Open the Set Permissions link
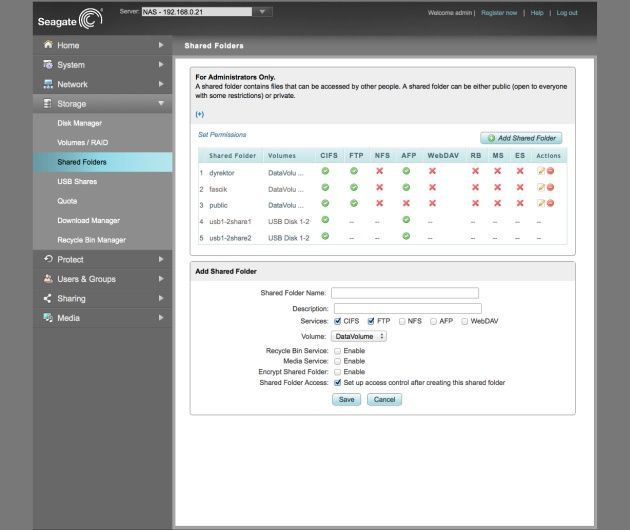Image resolution: width=630 pixels, height=530 pixels. pos(222,135)
